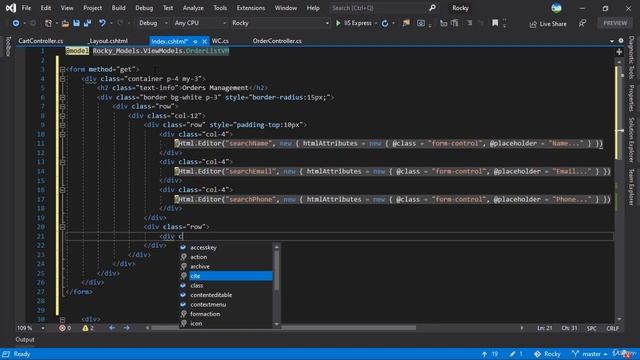Open the Test menu

pos(168,8)
